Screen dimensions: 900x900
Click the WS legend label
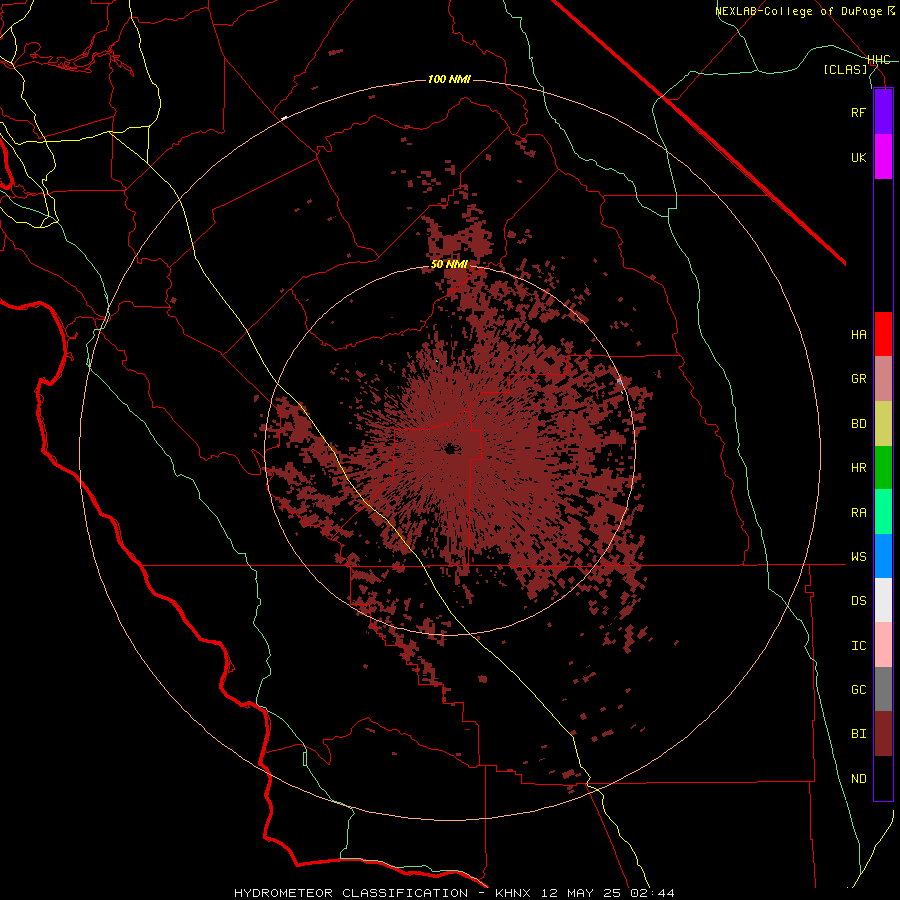[858, 557]
